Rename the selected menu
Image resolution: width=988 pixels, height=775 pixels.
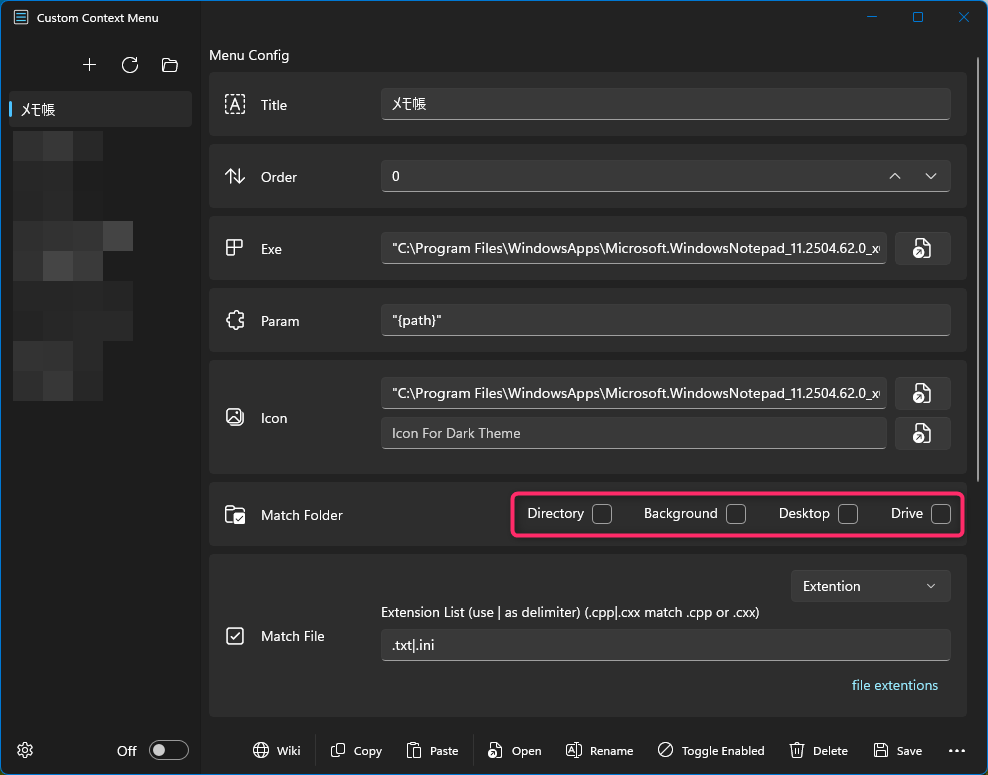point(599,750)
